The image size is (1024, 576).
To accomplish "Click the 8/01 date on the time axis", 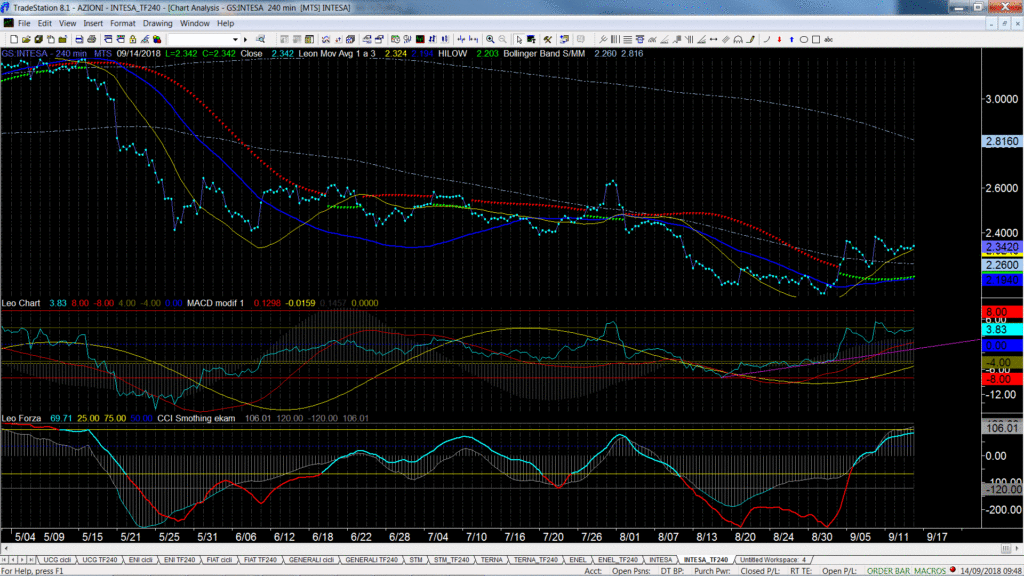I will coord(630,537).
